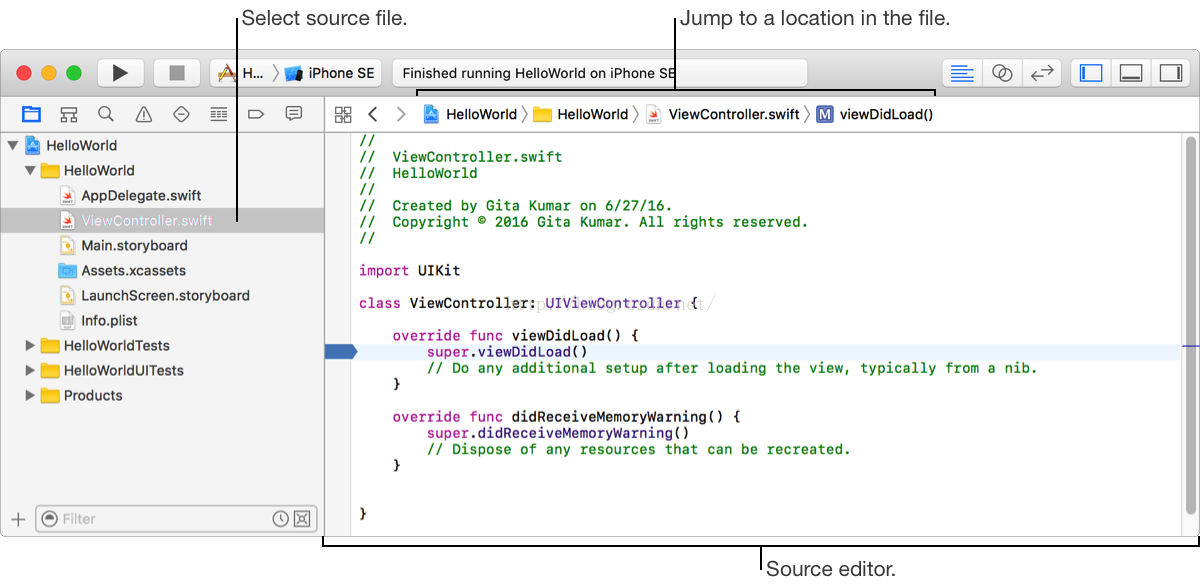Click the 'override func viewDidLoad()' line
Image resolution: width=1202 pixels, height=587 pixels.
(x=514, y=335)
